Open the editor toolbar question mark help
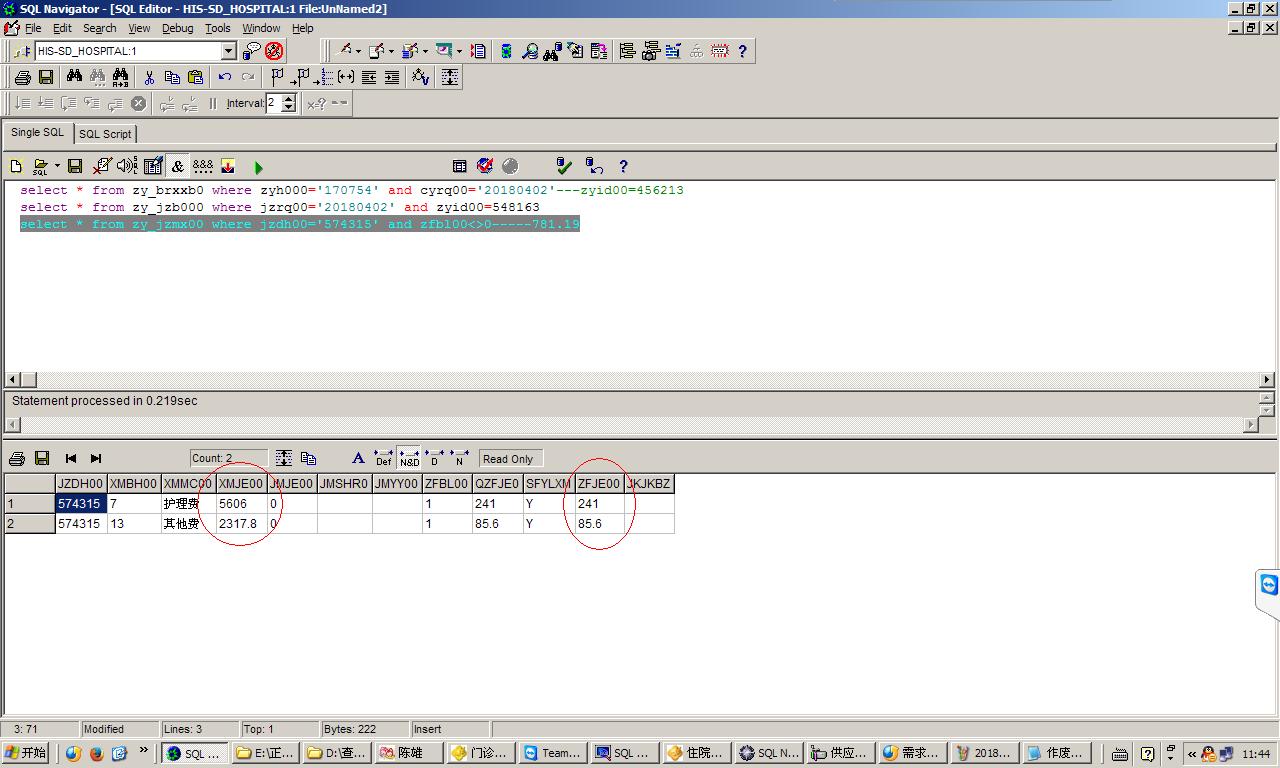 tap(623, 166)
